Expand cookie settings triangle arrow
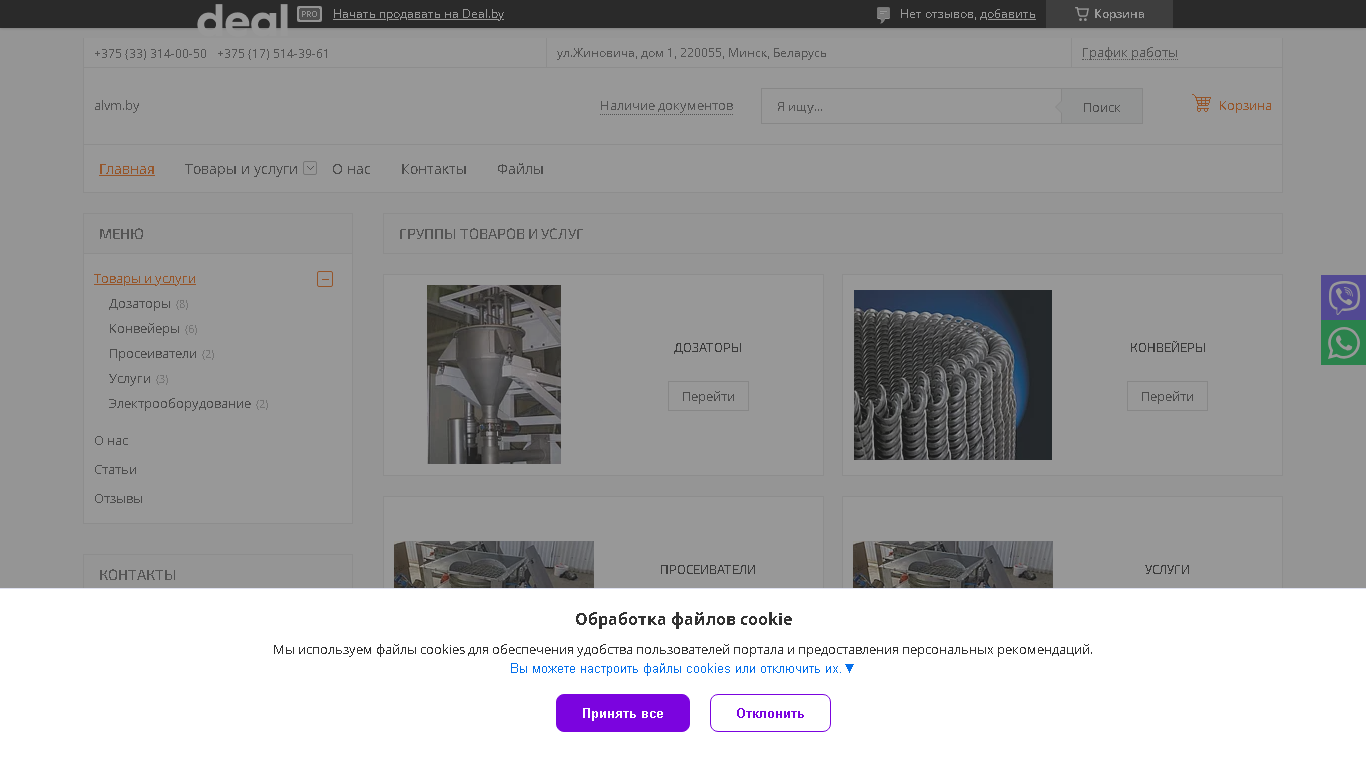Screen dimensions: 1366x768 (x=850, y=668)
